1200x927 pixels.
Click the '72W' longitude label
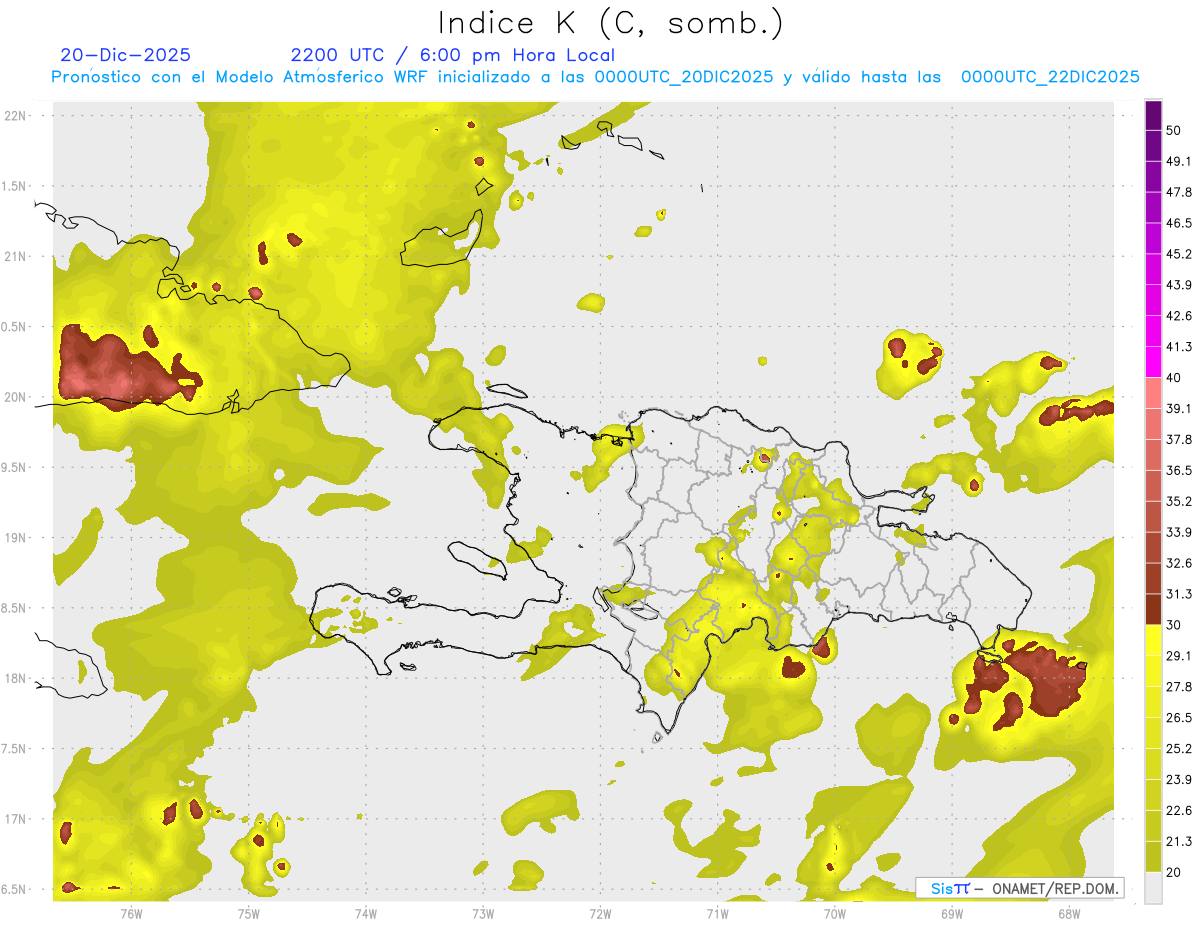click(x=600, y=913)
